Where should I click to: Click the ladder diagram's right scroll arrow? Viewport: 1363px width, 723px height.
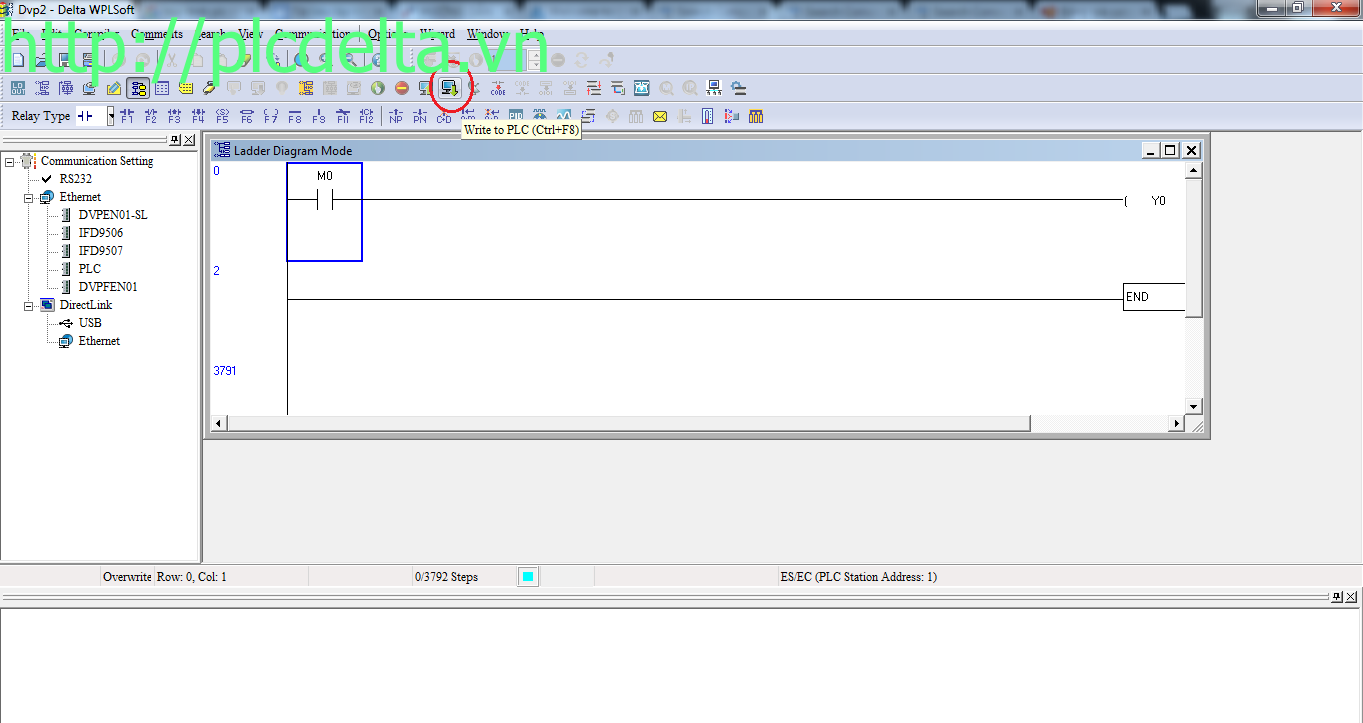pyautogui.click(x=1177, y=424)
